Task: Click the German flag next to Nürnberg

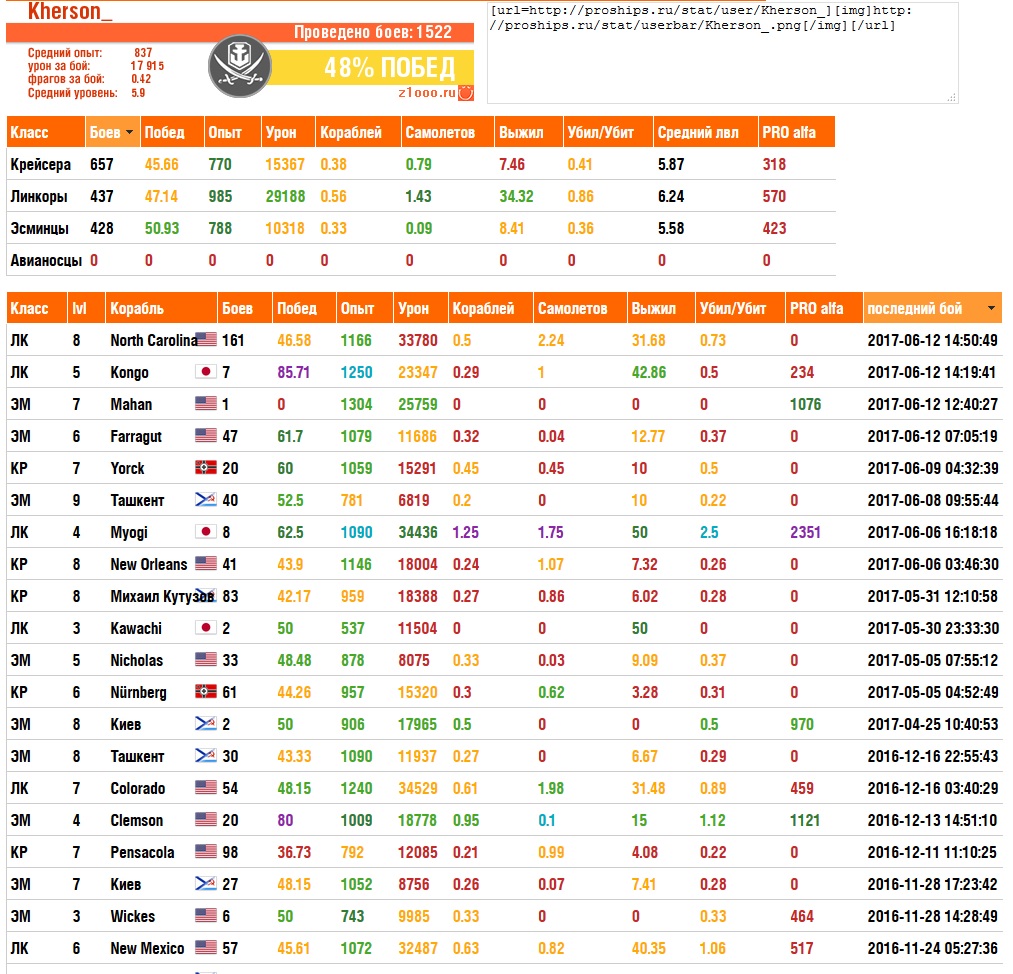Action: tap(206, 691)
